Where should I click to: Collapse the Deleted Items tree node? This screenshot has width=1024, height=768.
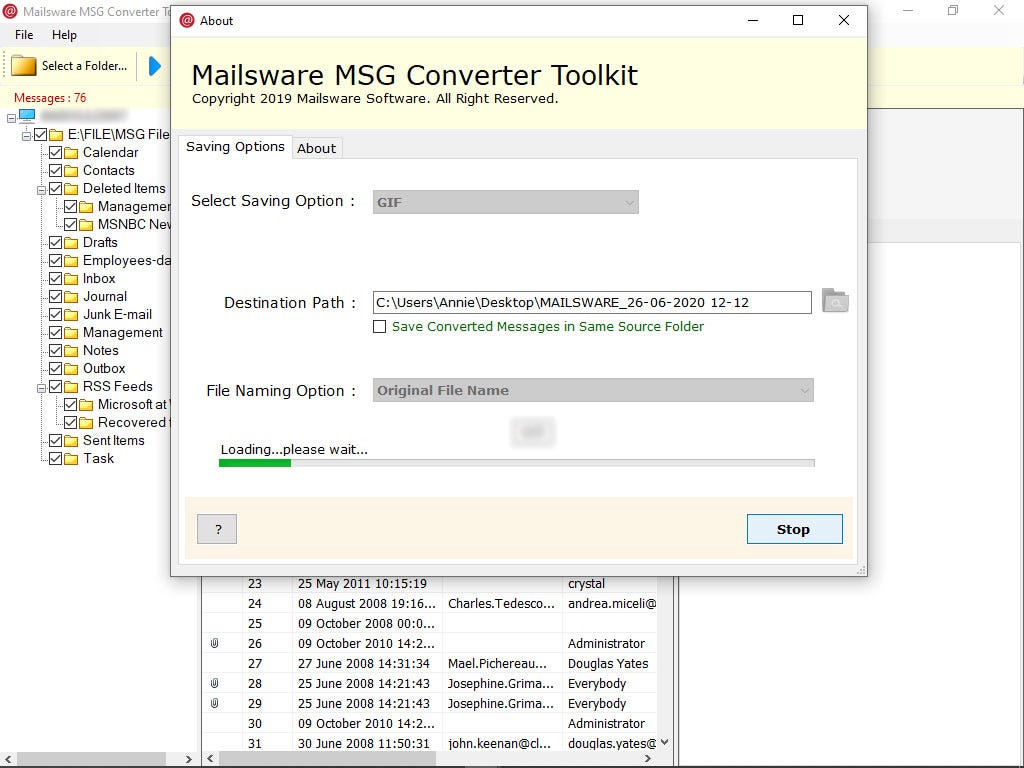pos(41,190)
